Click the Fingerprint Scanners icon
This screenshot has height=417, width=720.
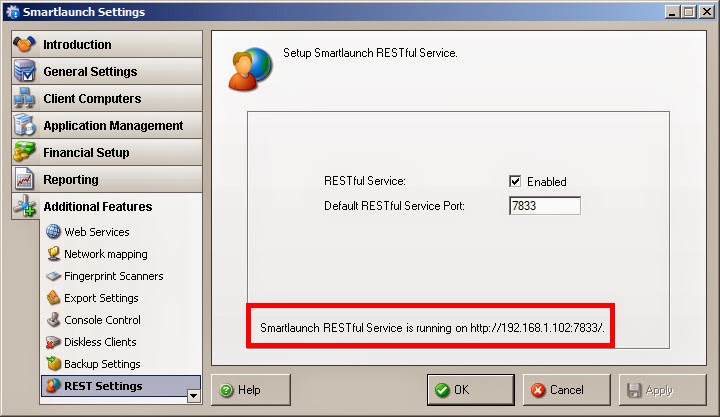coord(53,276)
